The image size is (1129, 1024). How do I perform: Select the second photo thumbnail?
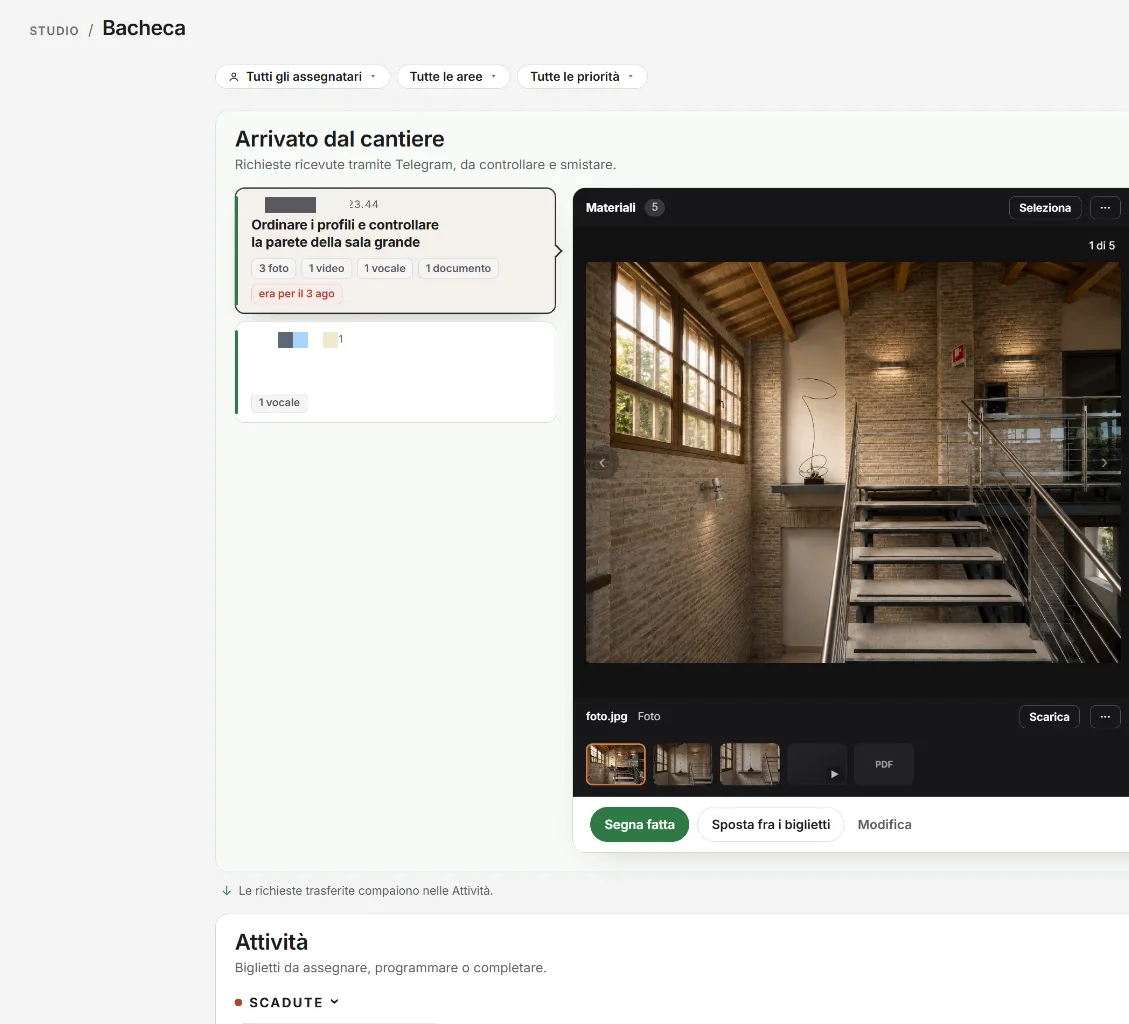(x=683, y=764)
